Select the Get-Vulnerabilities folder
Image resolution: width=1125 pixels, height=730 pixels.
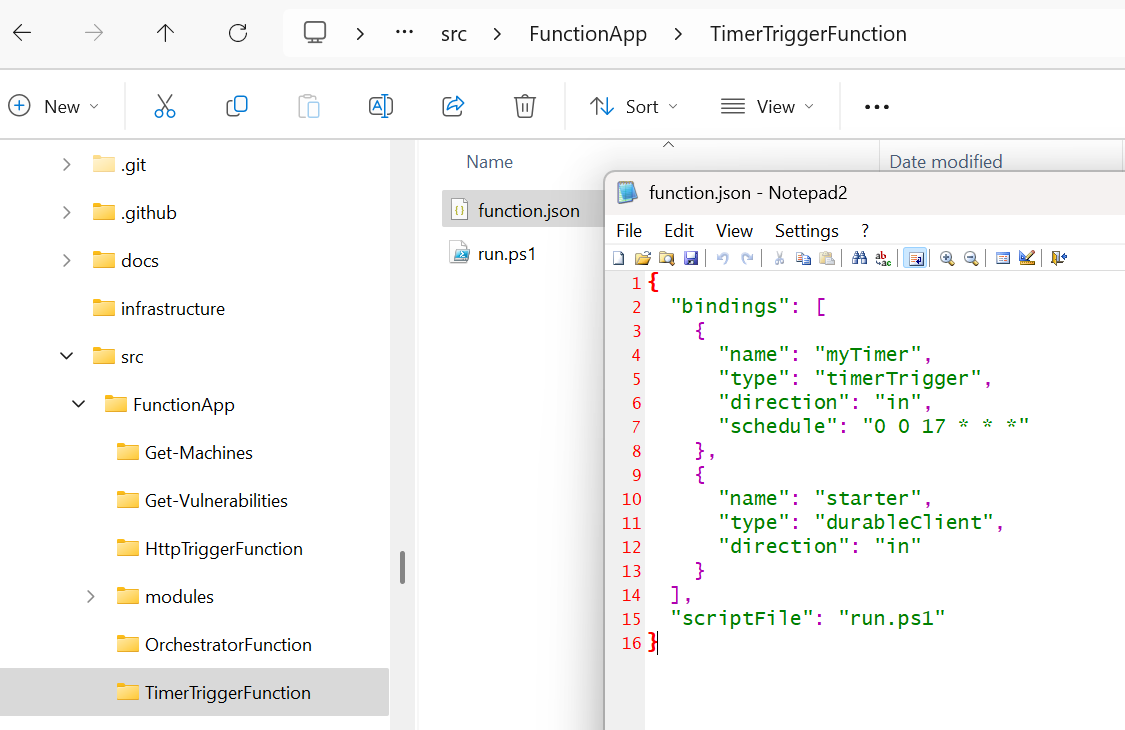click(202, 500)
